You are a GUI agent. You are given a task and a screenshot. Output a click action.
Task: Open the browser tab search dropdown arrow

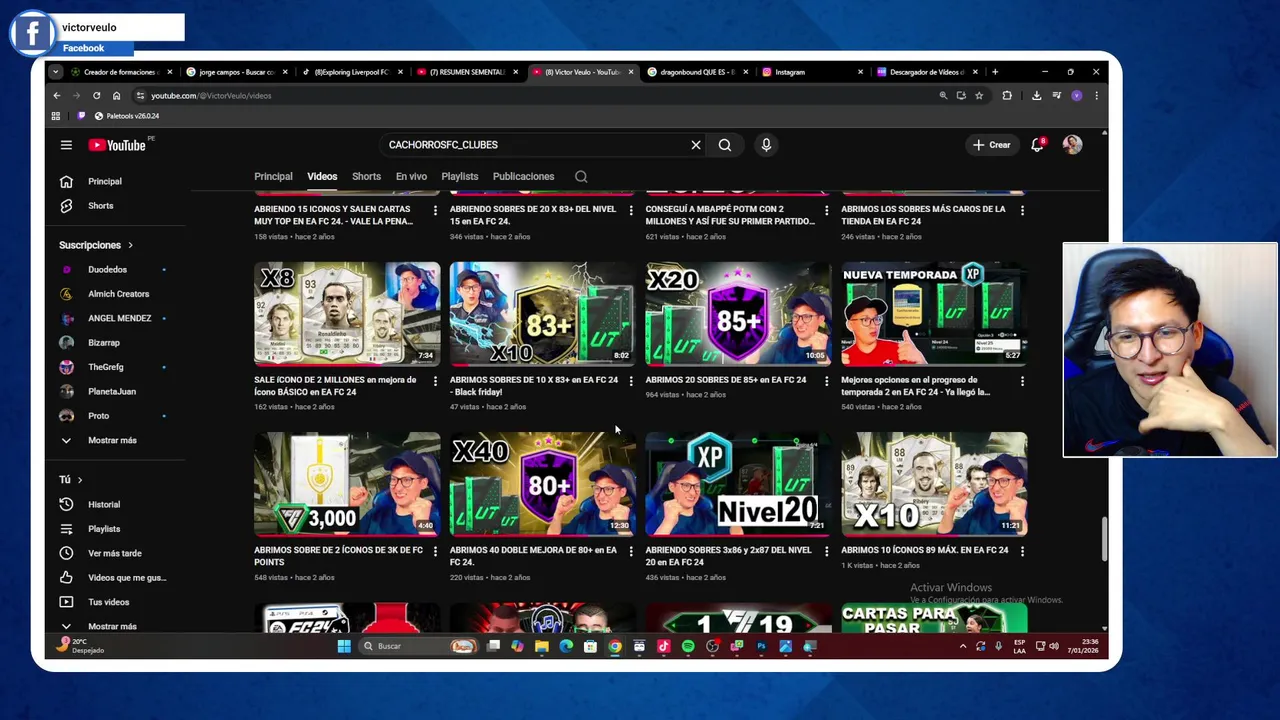56,72
